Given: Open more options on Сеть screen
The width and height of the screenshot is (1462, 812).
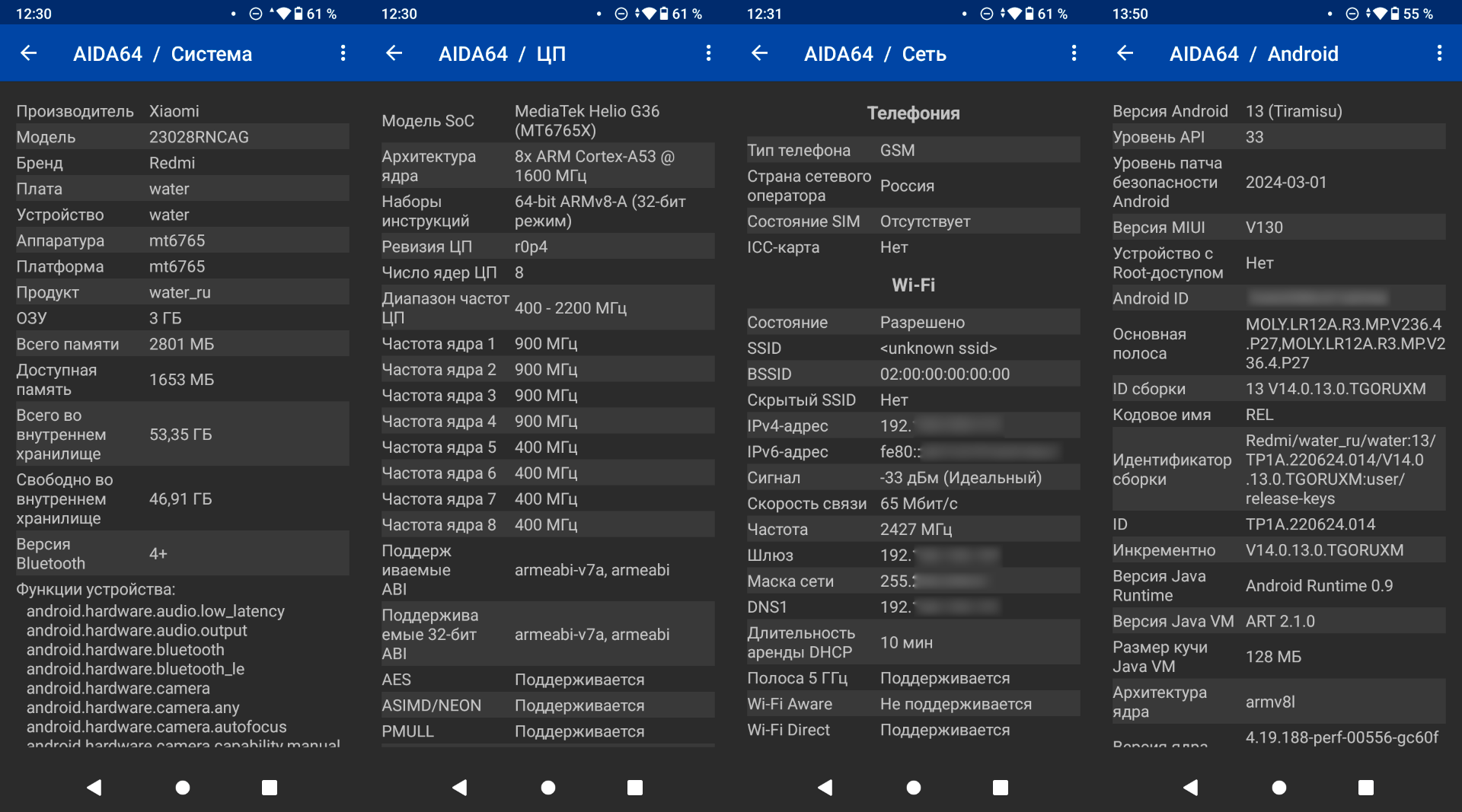Looking at the screenshot, I should click(x=1074, y=53).
